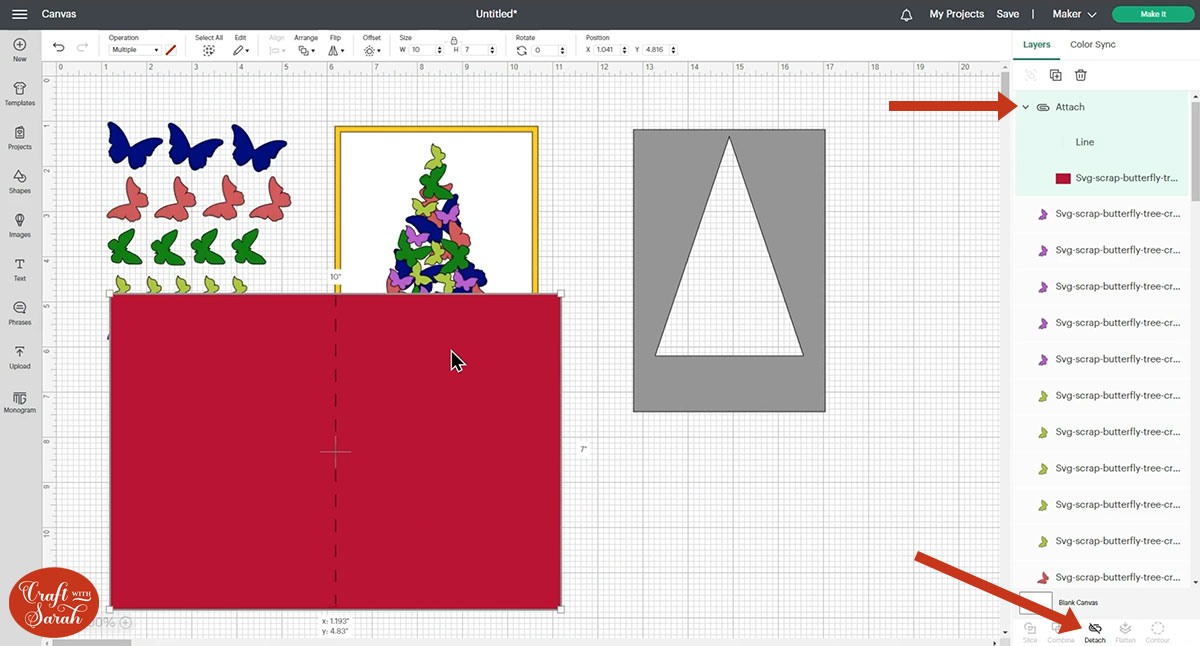Click Detach at the bottom of the layers panel
Image resolution: width=1200 pixels, height=646 pixels.
[1094, 631]
